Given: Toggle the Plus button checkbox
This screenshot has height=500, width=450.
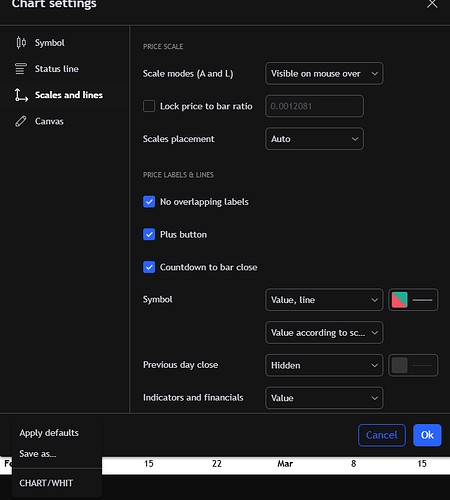Looking at the screenshot, I should point(149,234).
